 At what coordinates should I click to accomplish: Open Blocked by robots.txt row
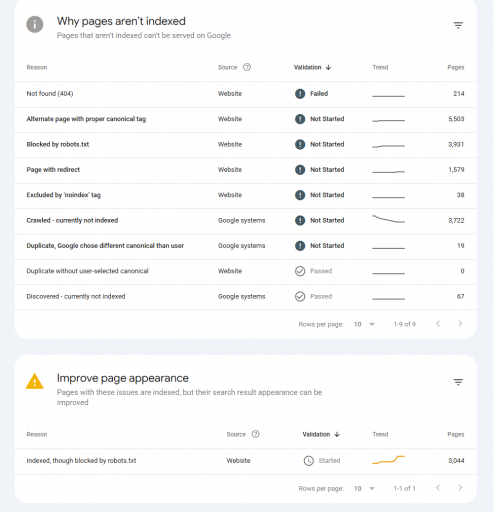pyautogui.click(x=246, y=145)
